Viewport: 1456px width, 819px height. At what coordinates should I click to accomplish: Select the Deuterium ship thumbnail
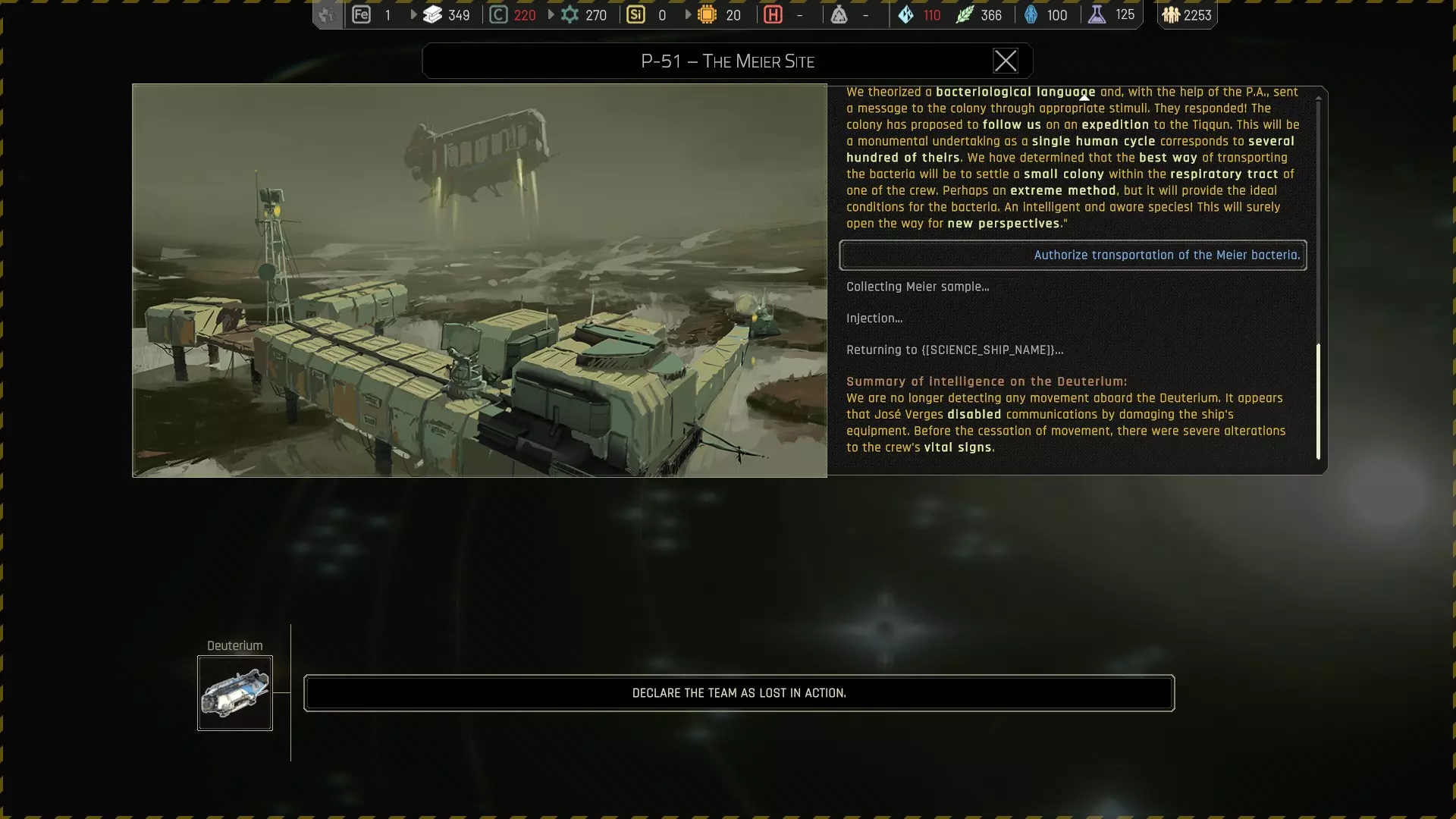235,693
